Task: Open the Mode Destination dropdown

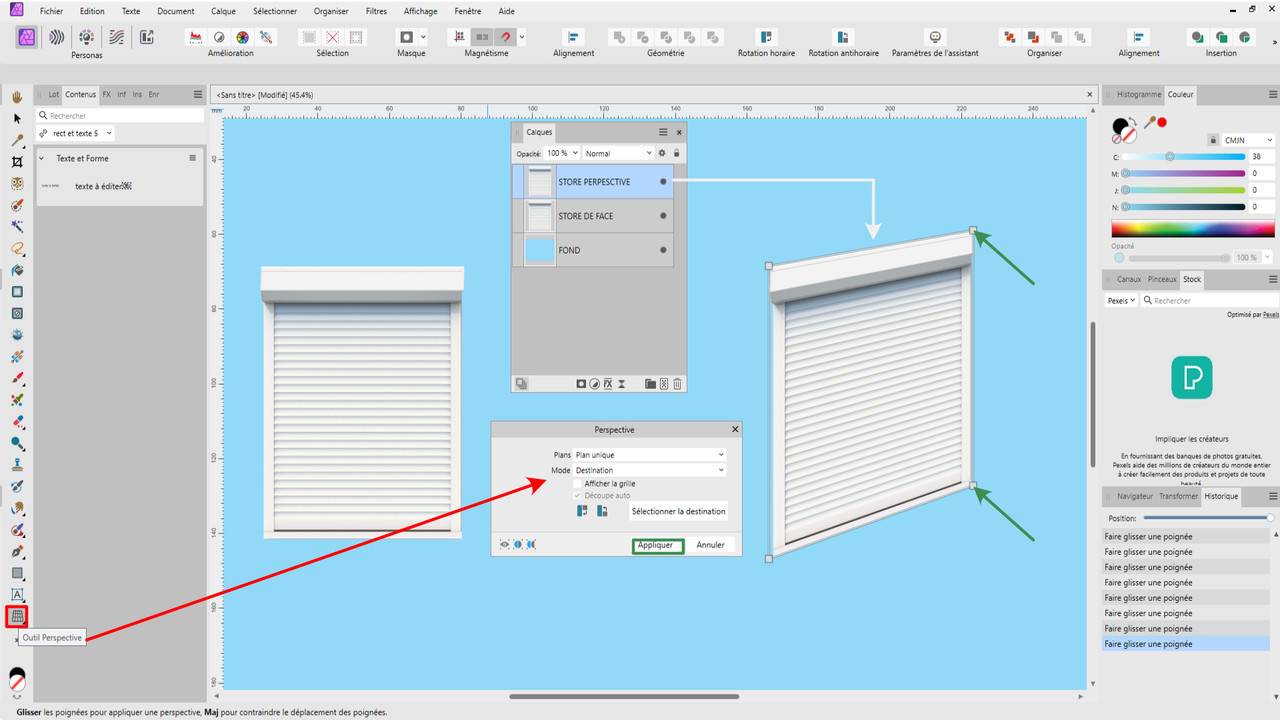Action: coord(650,470)
